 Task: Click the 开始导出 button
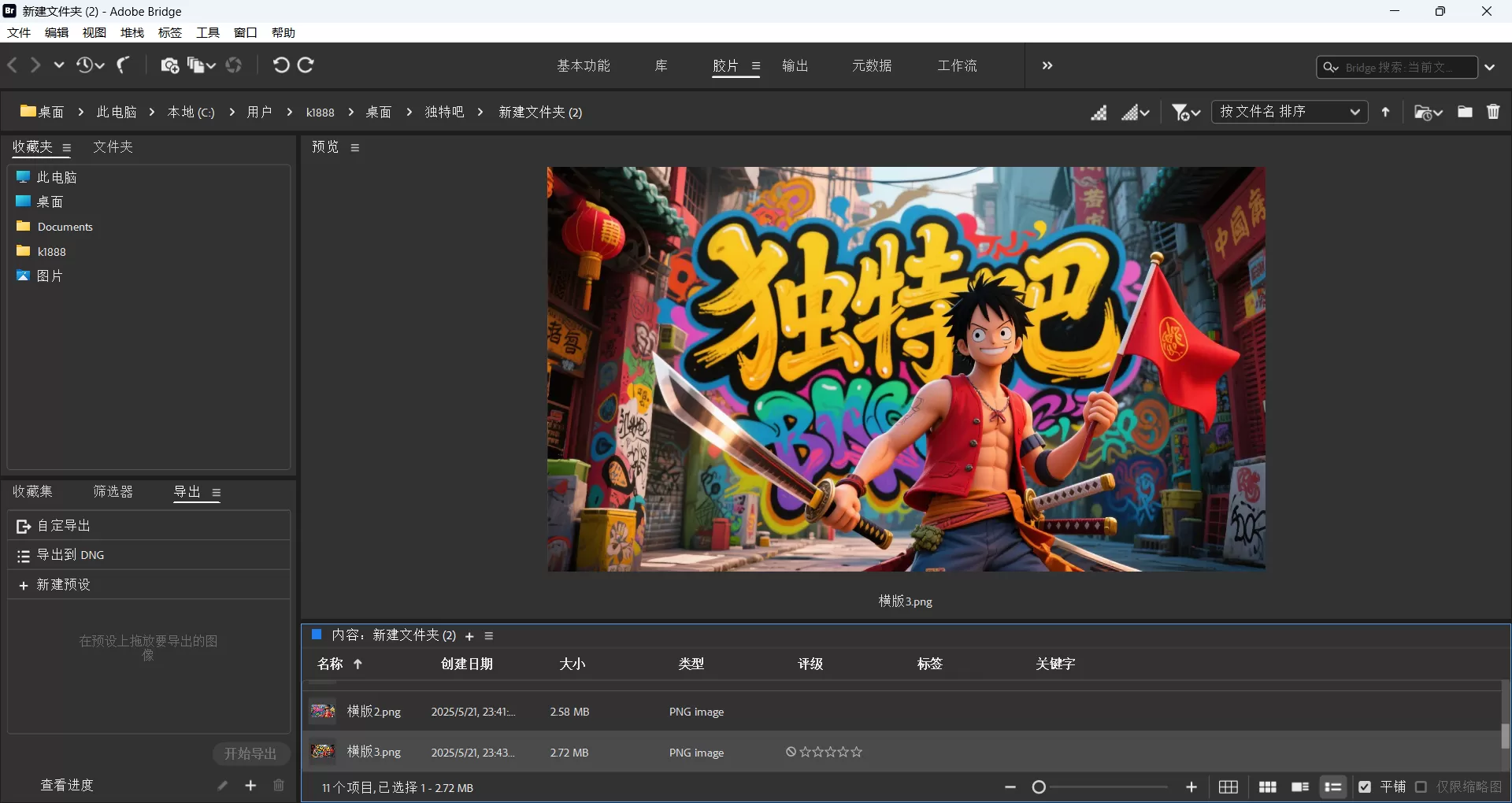point(250,753)
